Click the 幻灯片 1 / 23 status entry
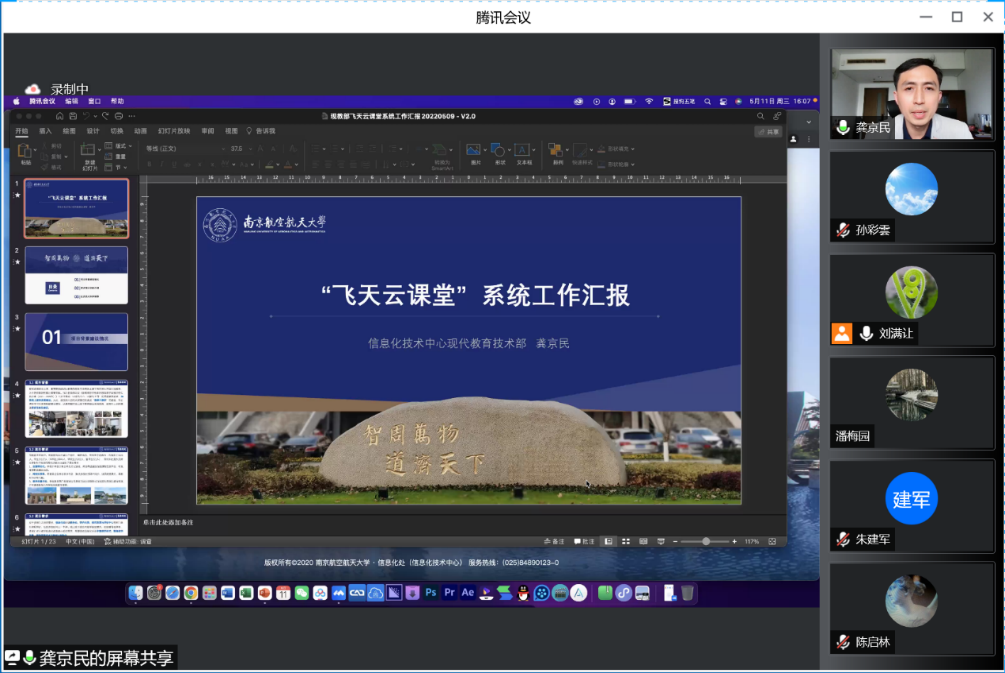 coord(38,542)
